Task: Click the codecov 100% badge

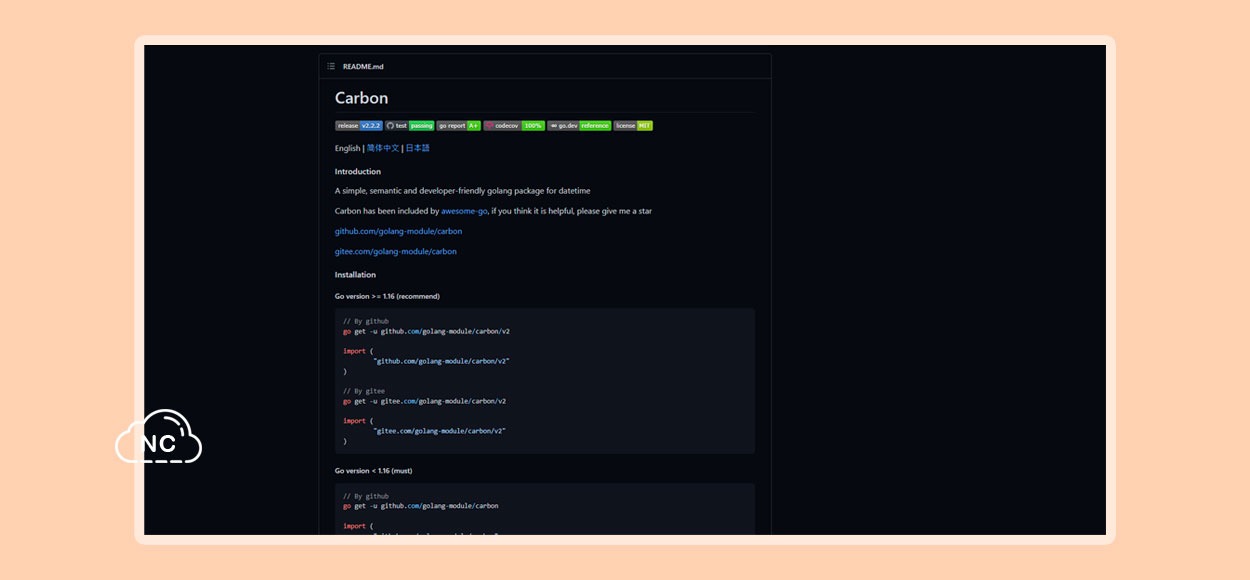Action: pos(514,126)
